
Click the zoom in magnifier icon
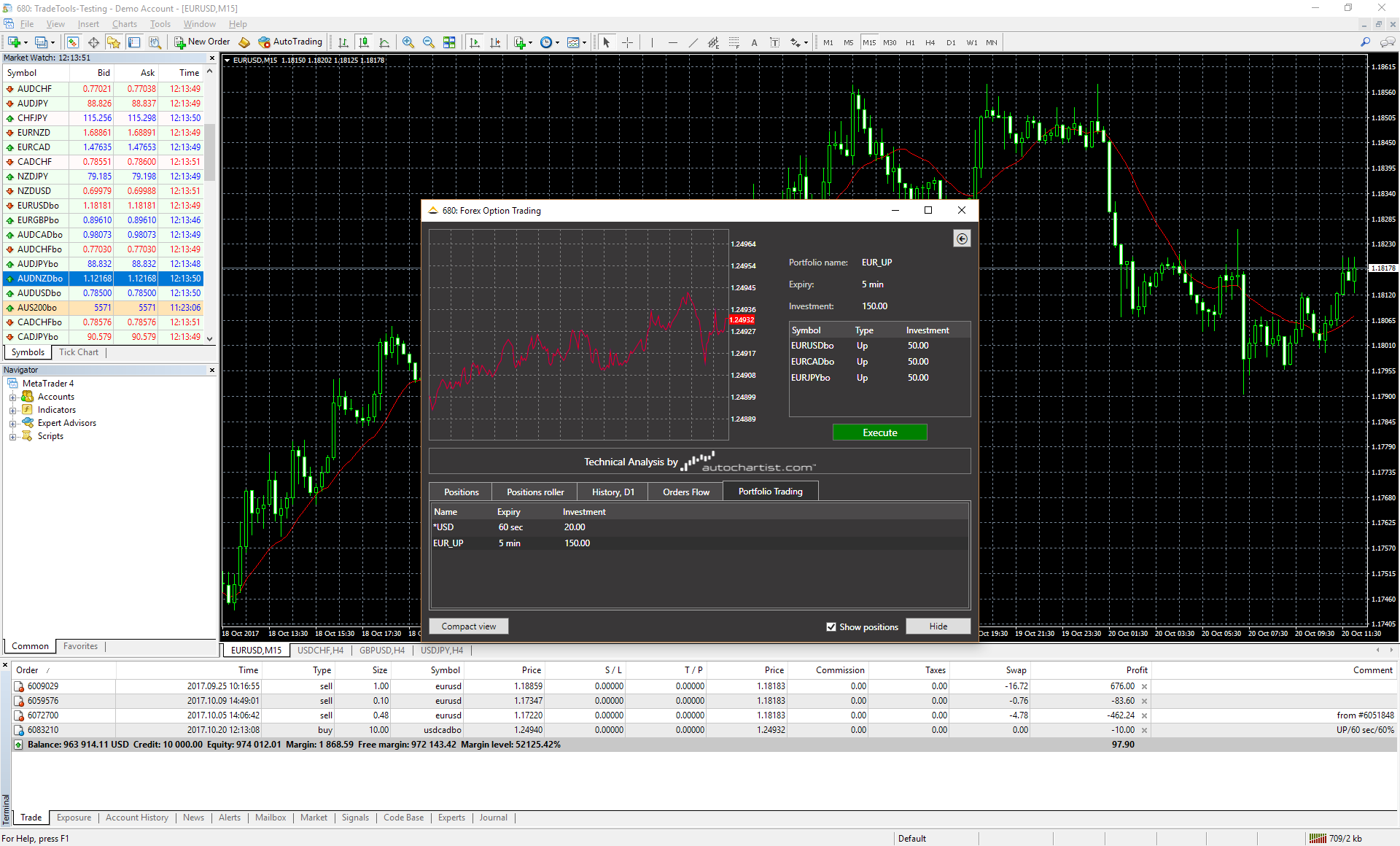408,42
